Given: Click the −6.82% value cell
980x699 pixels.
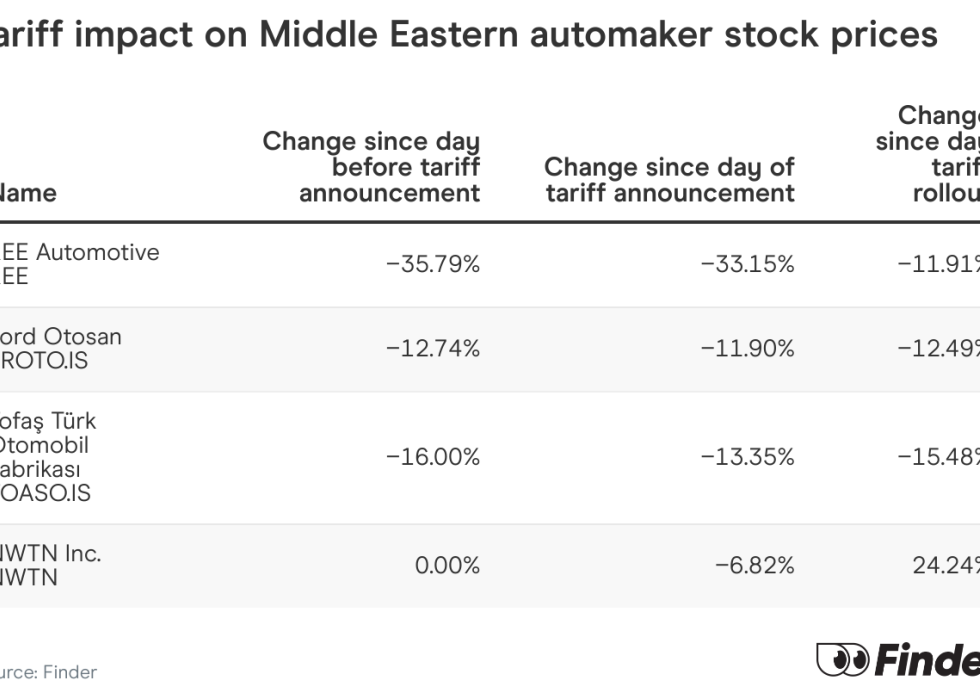Looking at the screenshot, I should click(754, 565).
